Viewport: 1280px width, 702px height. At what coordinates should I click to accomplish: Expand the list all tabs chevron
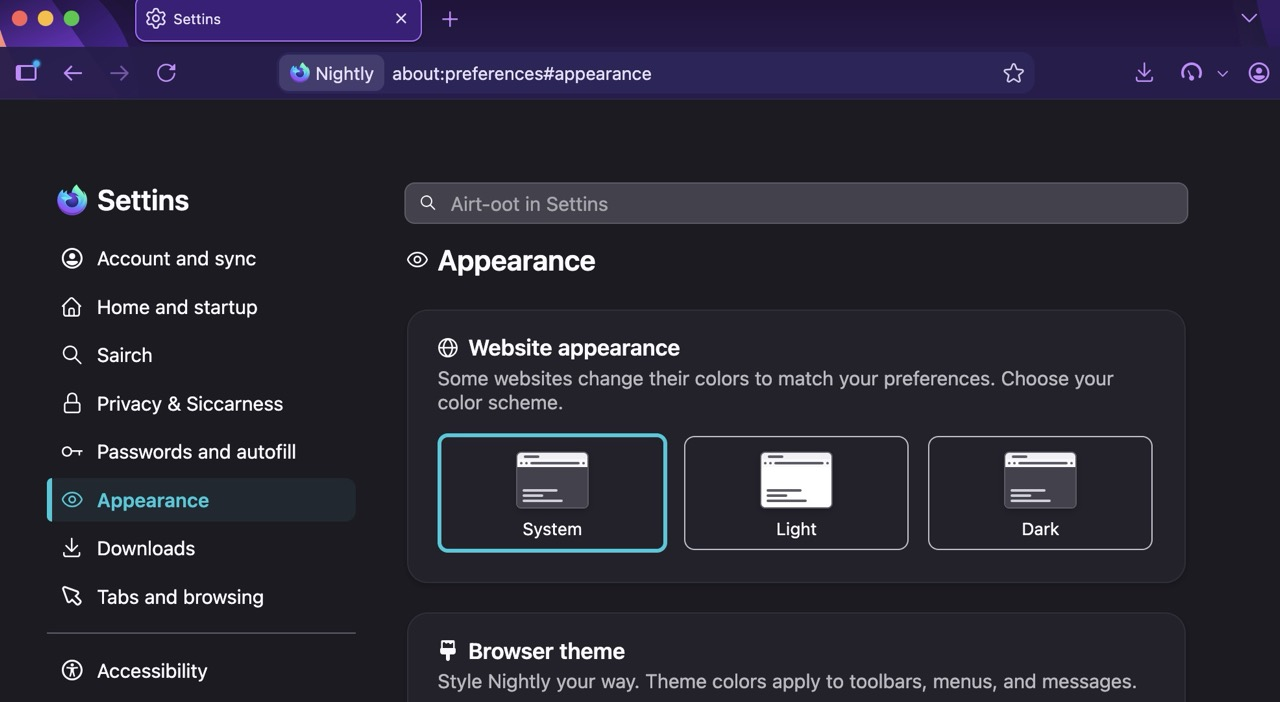point(1249,18)
